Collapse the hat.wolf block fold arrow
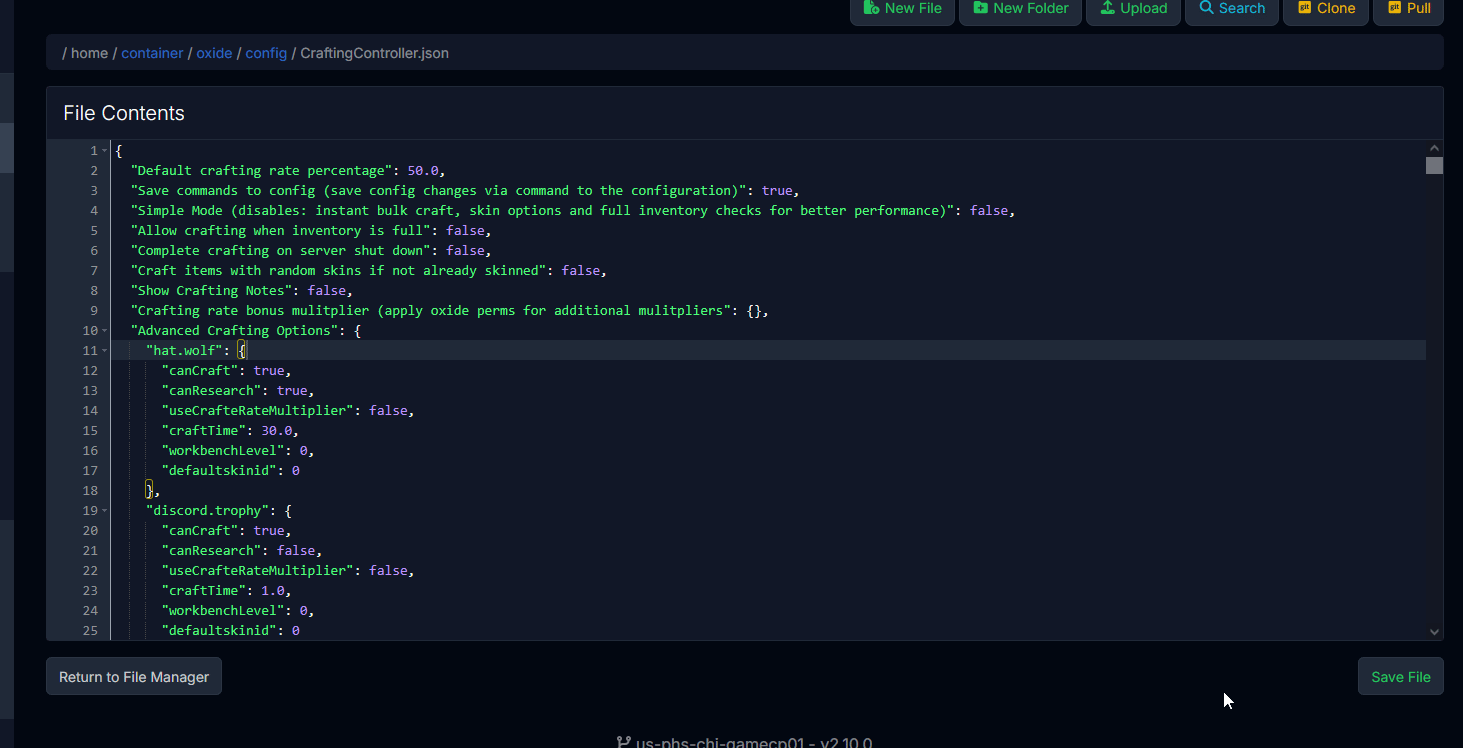The height and width of the screenshot is (748, 1463). click(x=105, y=351)
